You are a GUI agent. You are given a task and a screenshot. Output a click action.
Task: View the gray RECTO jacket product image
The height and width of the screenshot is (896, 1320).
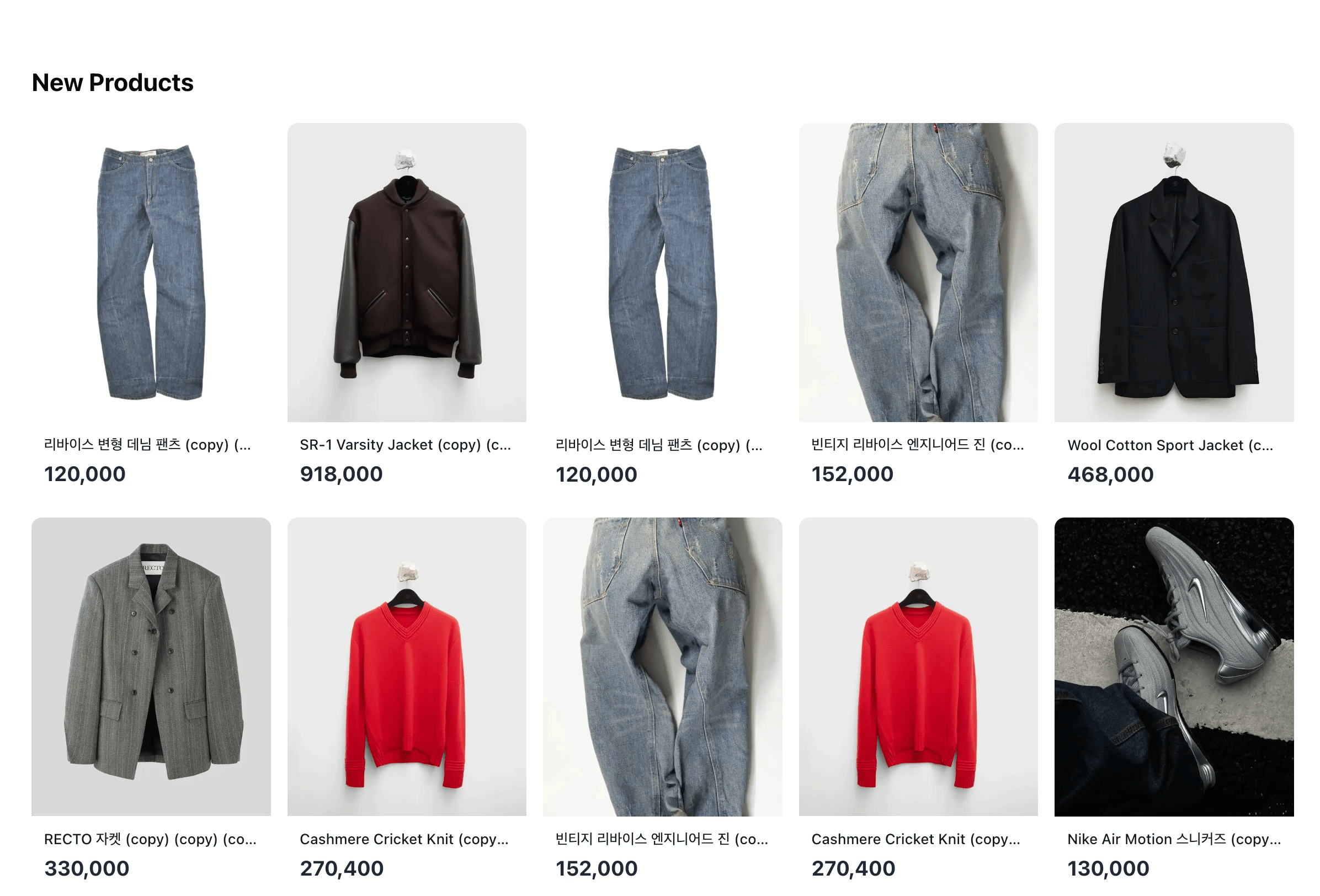pyautogui.click(x=151, y=666)
